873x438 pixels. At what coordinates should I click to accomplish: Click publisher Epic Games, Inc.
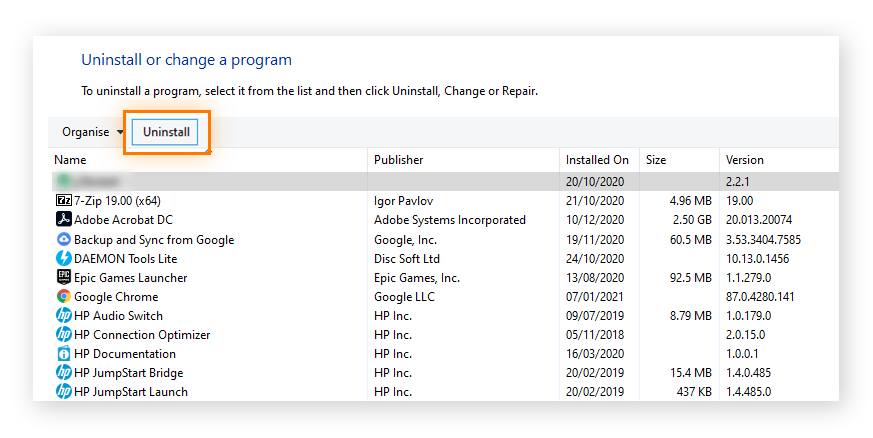tap(417, 278)
